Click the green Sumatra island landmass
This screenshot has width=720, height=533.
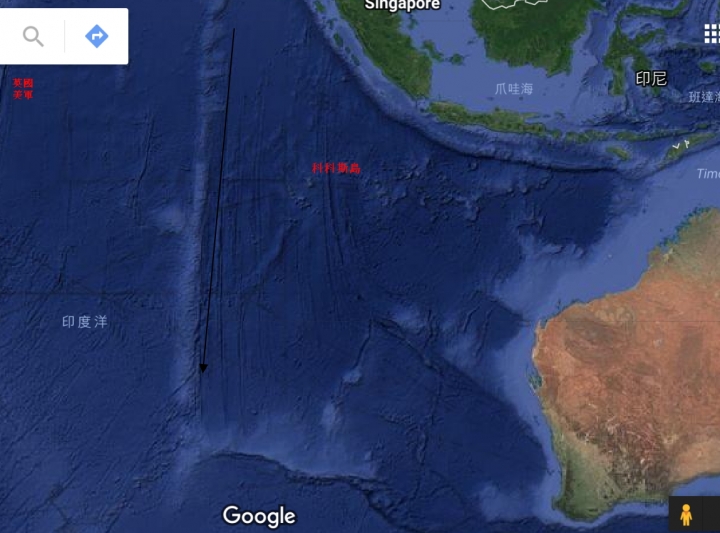[390, 48]
